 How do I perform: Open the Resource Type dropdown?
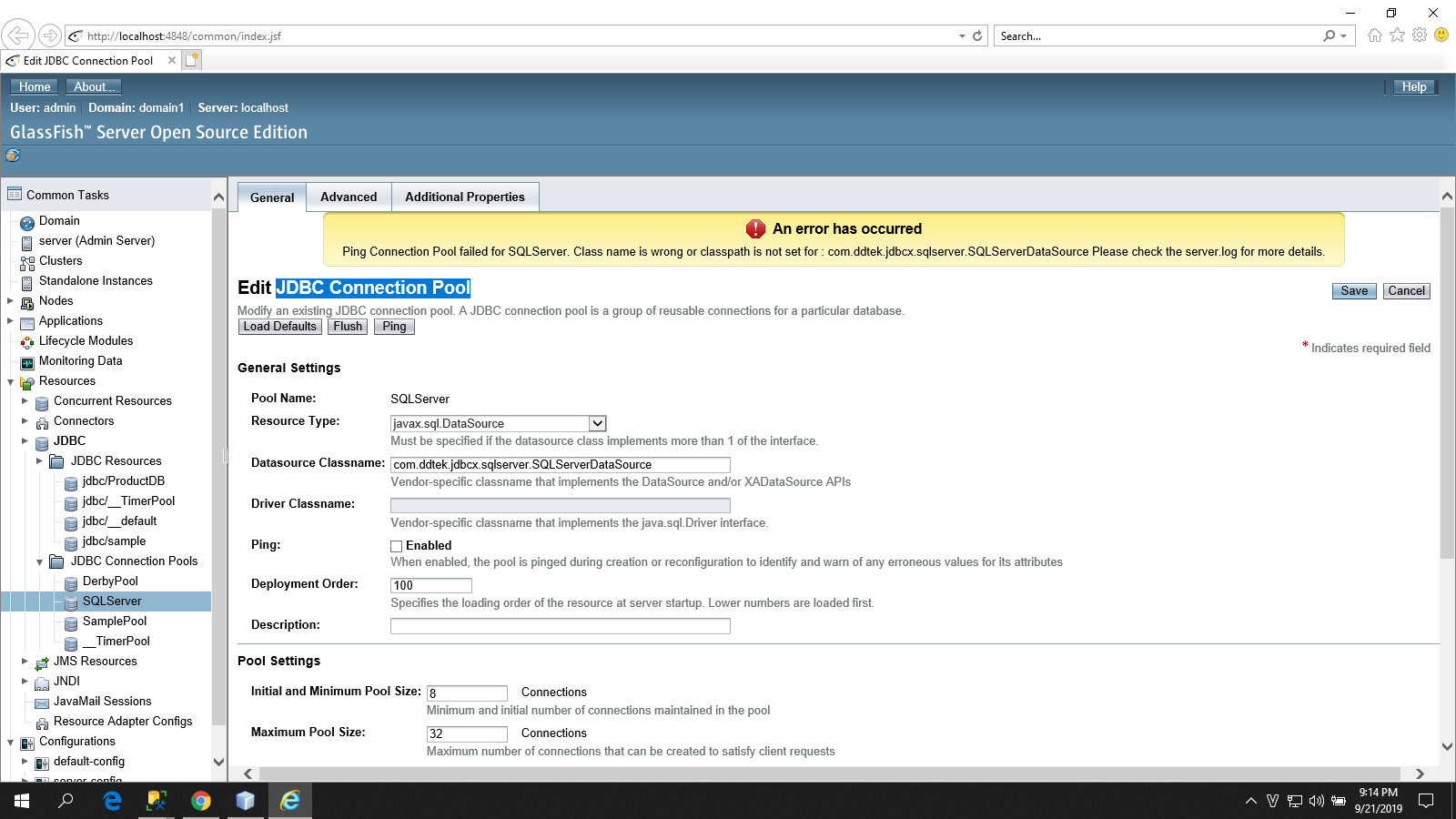click(597, 423)
